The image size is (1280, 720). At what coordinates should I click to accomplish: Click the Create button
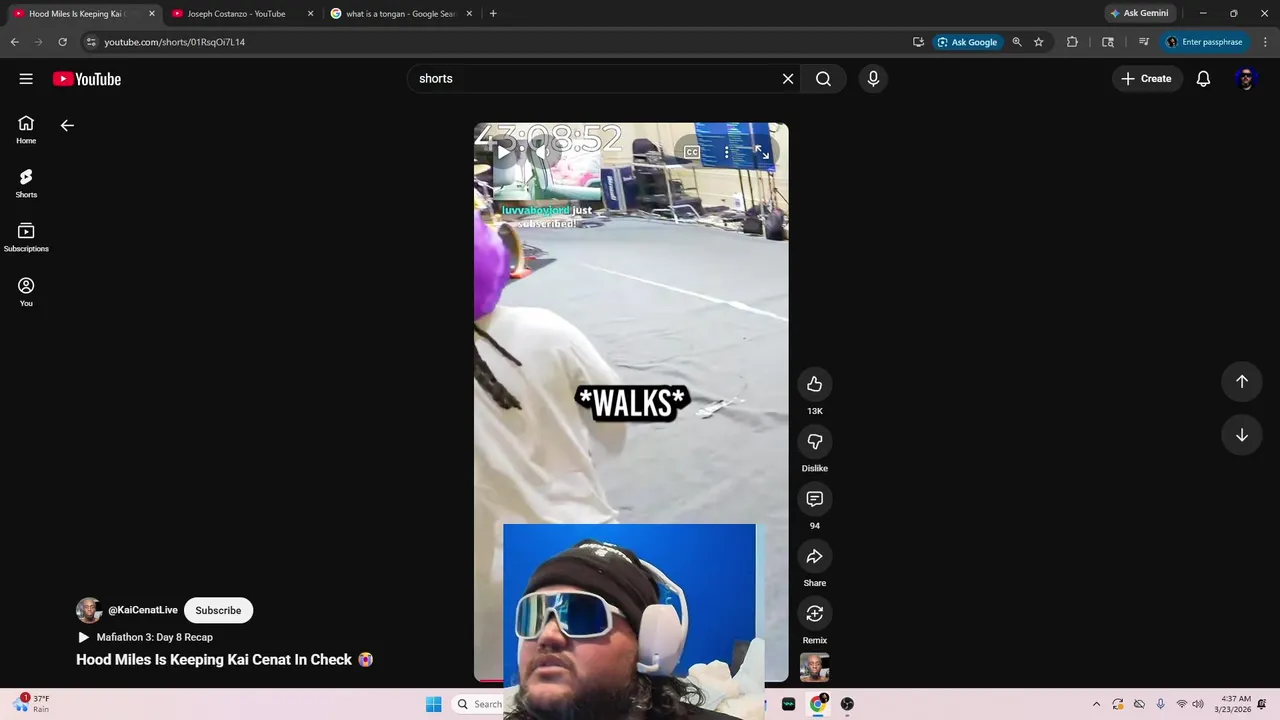point(1147,79)
